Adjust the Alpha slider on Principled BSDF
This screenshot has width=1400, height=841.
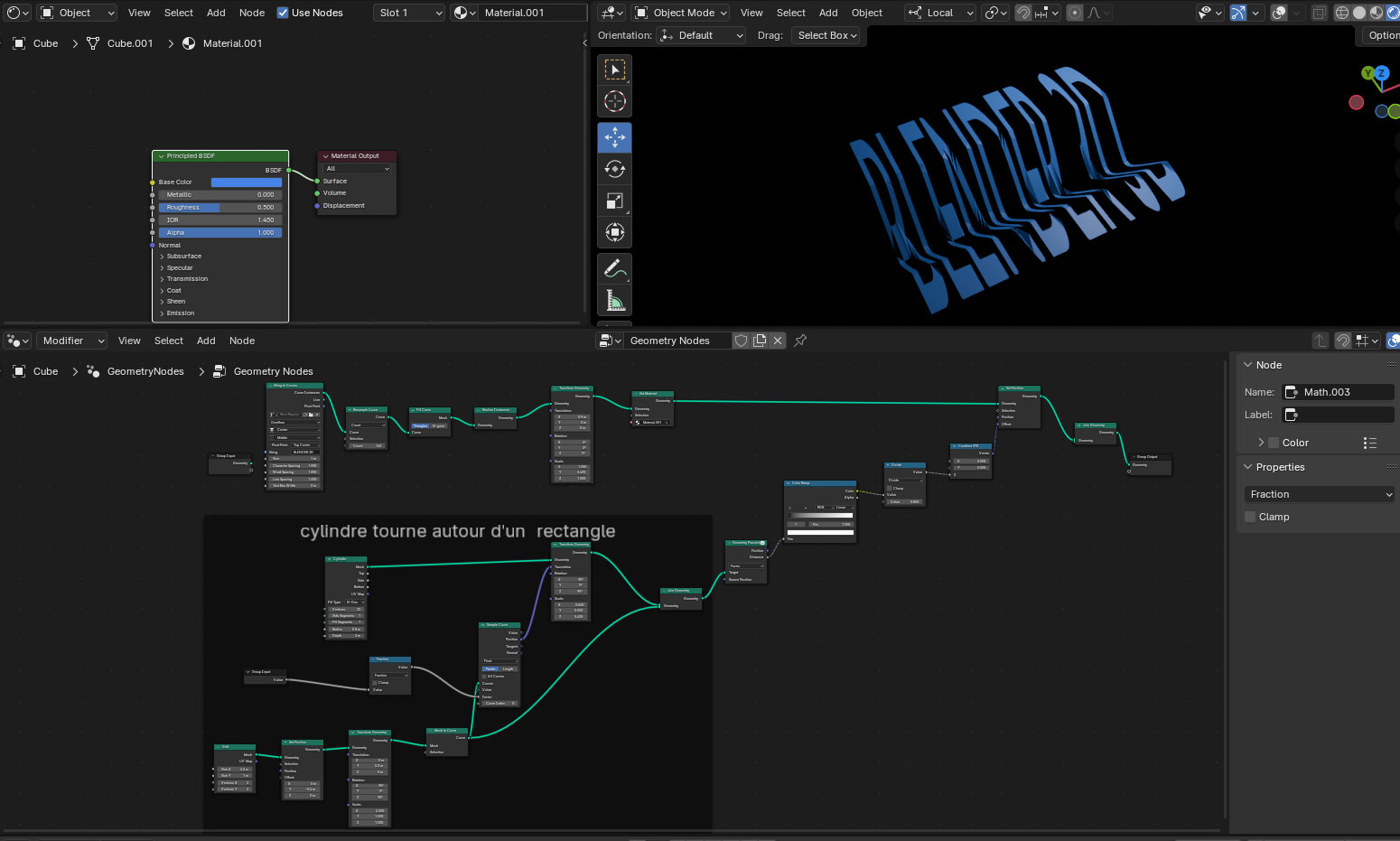220,233
